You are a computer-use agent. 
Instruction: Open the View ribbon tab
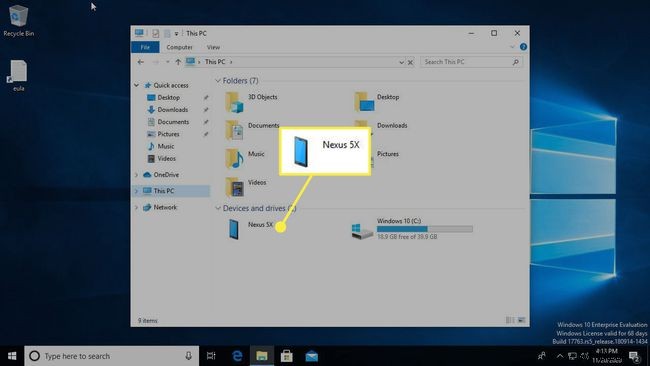pyautogui.click(x=213, y=47)
